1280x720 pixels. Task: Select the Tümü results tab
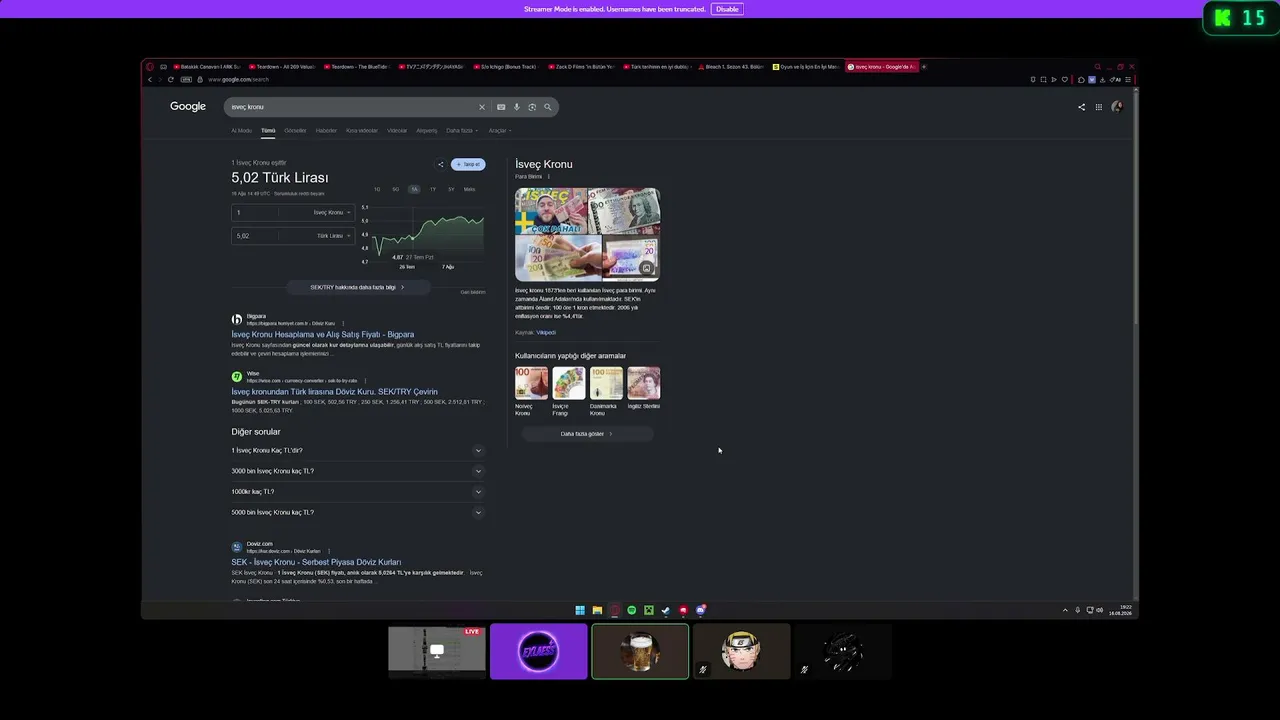point(268,130)
